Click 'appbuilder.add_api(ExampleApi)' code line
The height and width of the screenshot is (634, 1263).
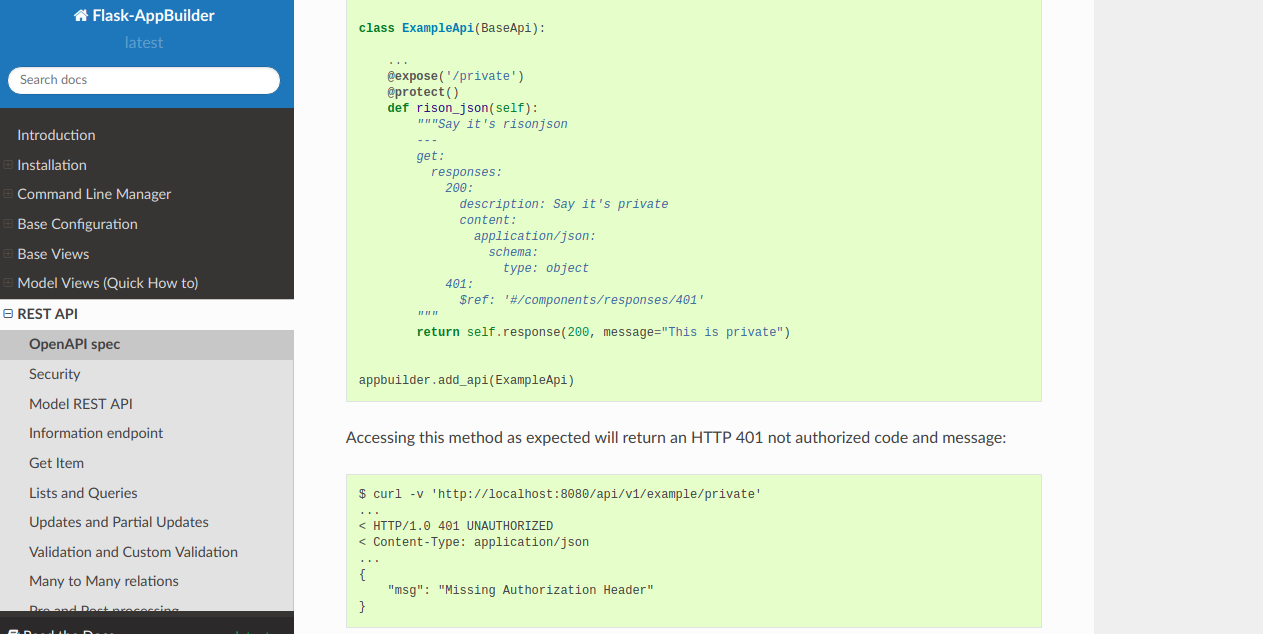467,380
